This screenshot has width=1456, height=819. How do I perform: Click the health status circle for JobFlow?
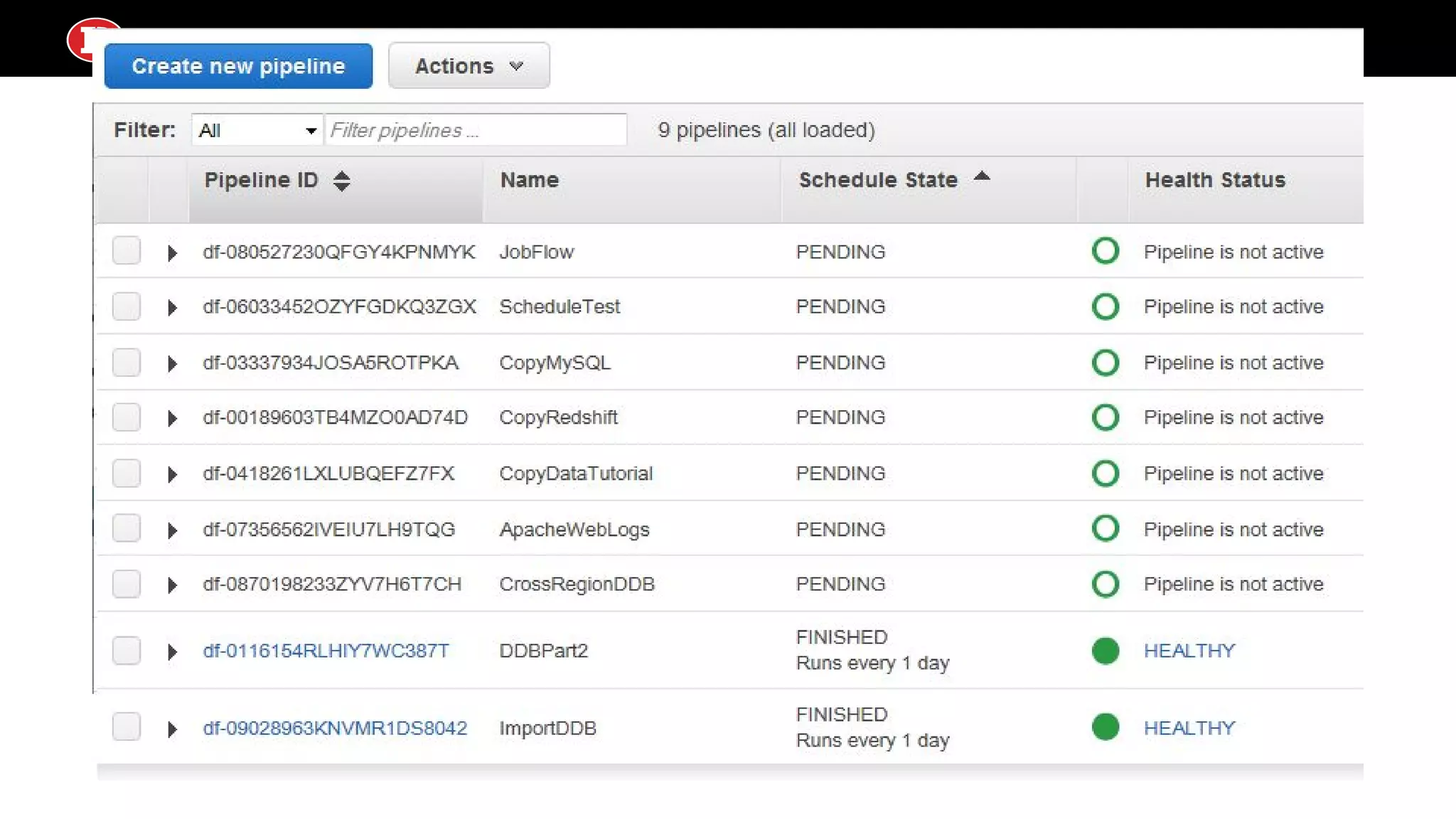(1105, 252)
